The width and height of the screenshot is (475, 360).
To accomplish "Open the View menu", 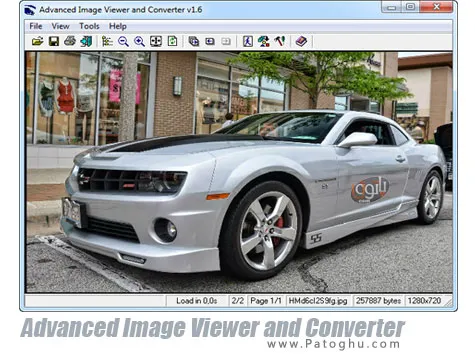I will tap(60, 26).
